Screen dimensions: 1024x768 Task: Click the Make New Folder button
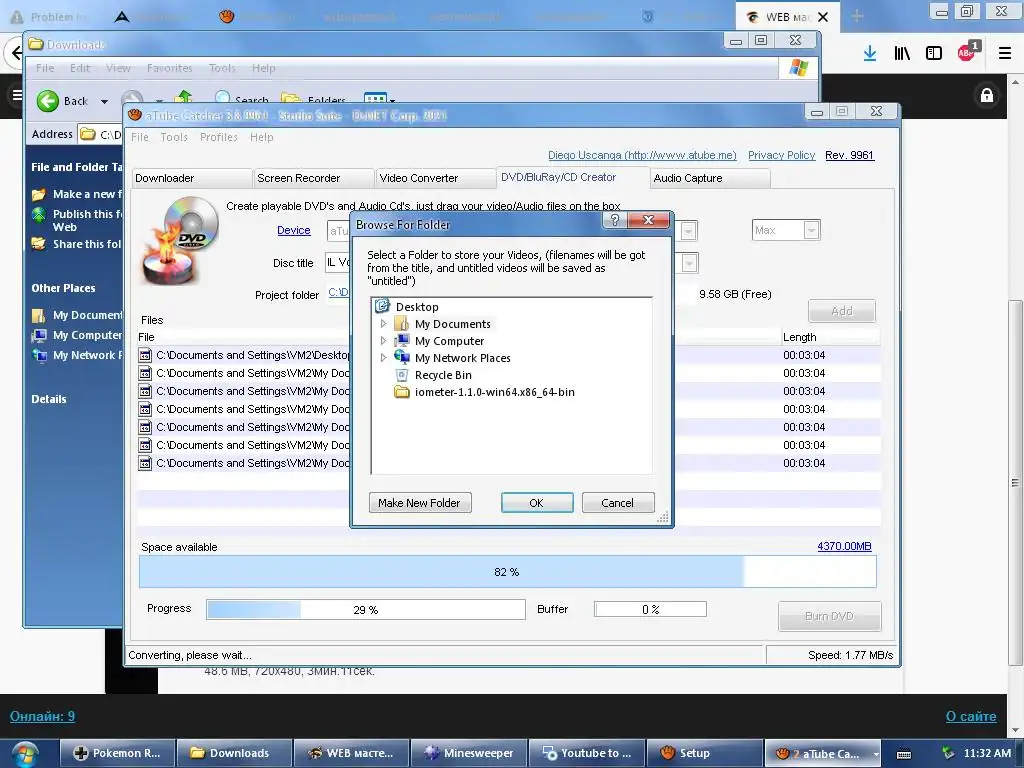[x=420, y=503]
